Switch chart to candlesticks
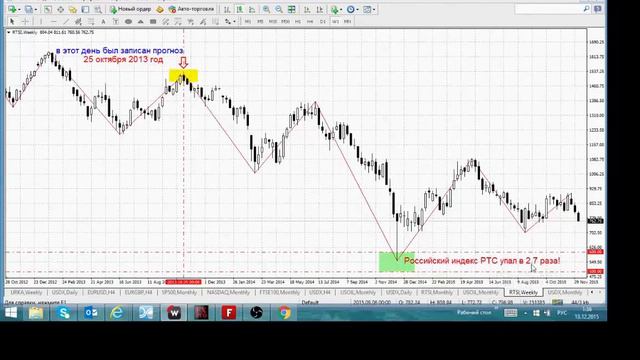This screenshot has height=360, width=640. [240, 9]
